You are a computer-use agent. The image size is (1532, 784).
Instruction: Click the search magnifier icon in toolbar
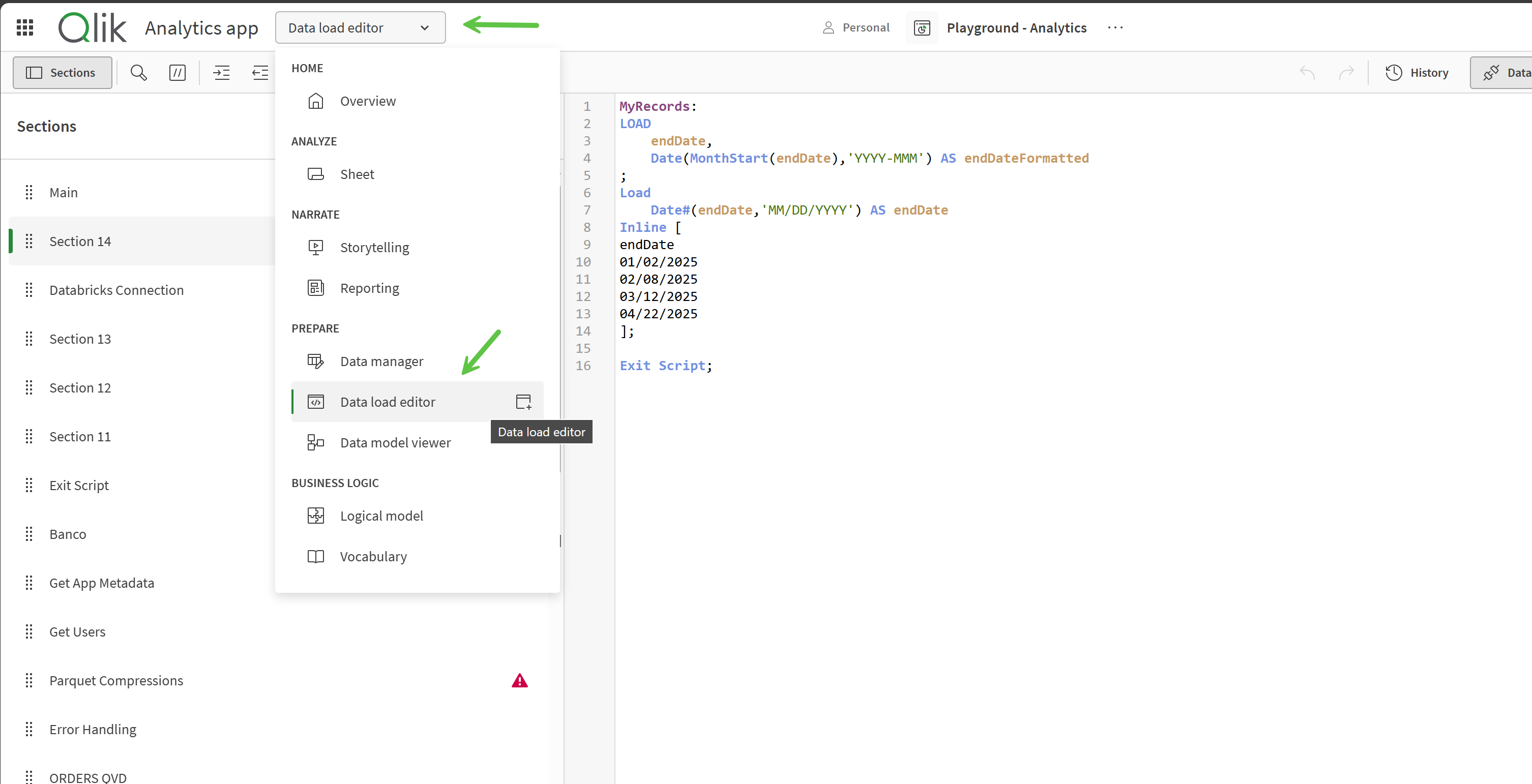tap(138, 73)
